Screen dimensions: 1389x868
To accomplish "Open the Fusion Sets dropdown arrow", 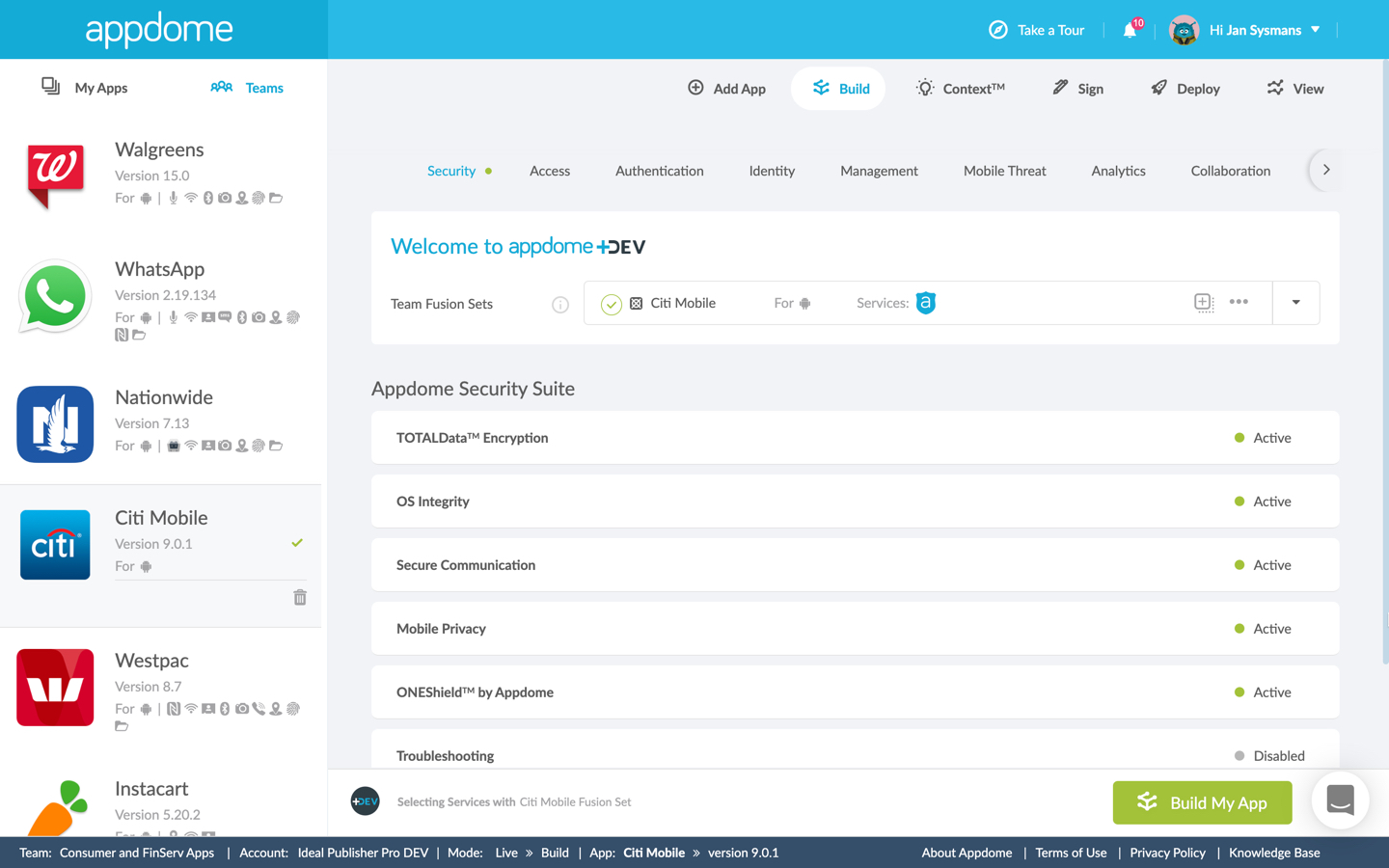I will pos(1295,303).
